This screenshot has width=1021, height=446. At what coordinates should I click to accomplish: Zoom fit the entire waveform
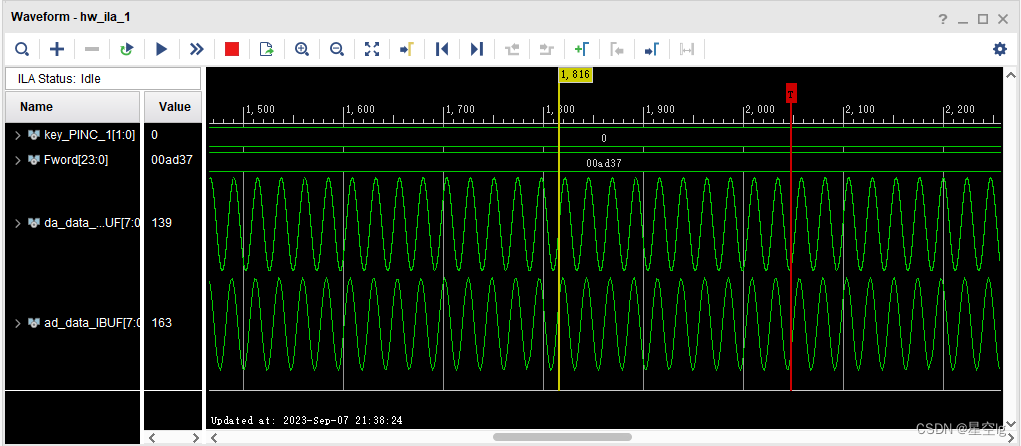pos(372,49)
